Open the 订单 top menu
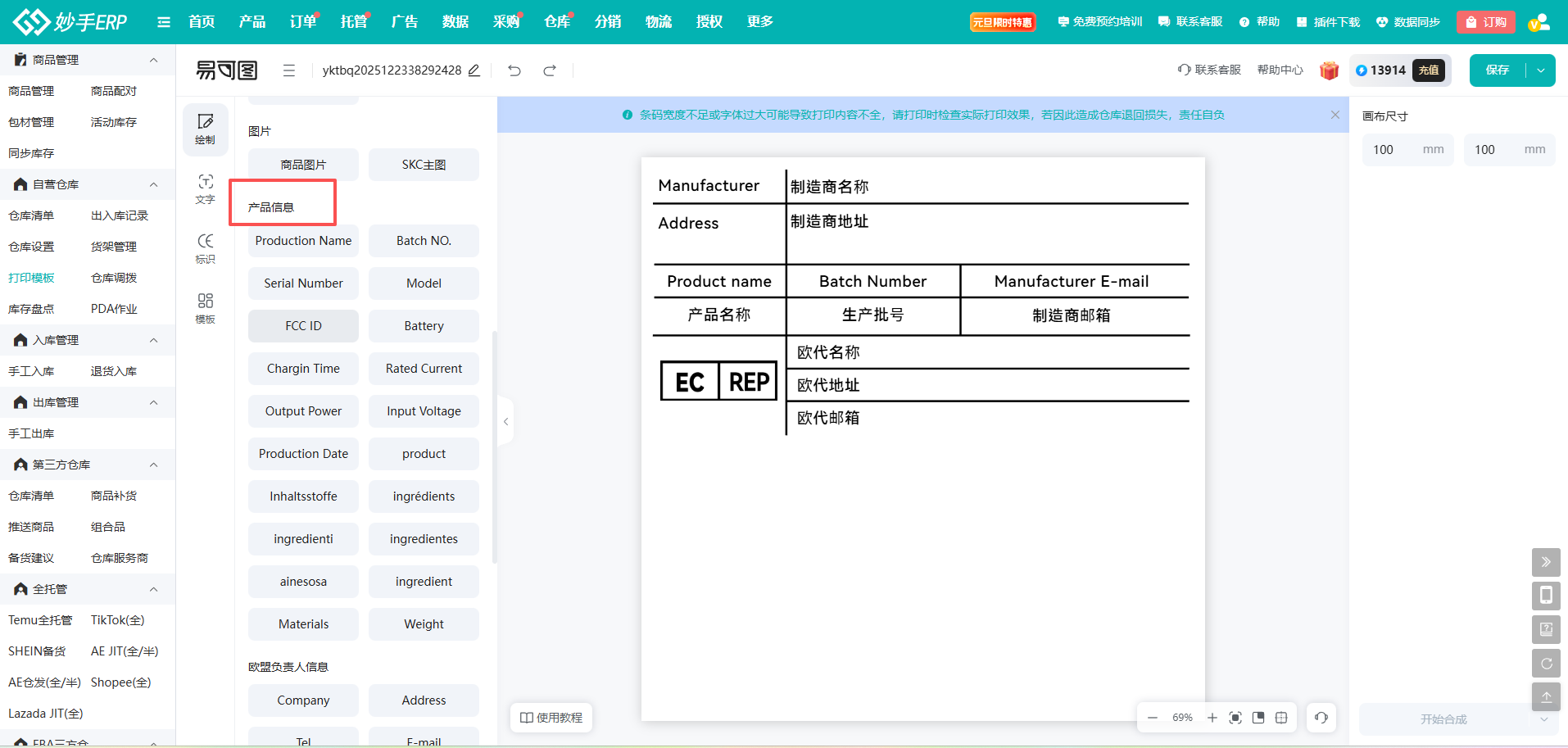 pos(303,22)
